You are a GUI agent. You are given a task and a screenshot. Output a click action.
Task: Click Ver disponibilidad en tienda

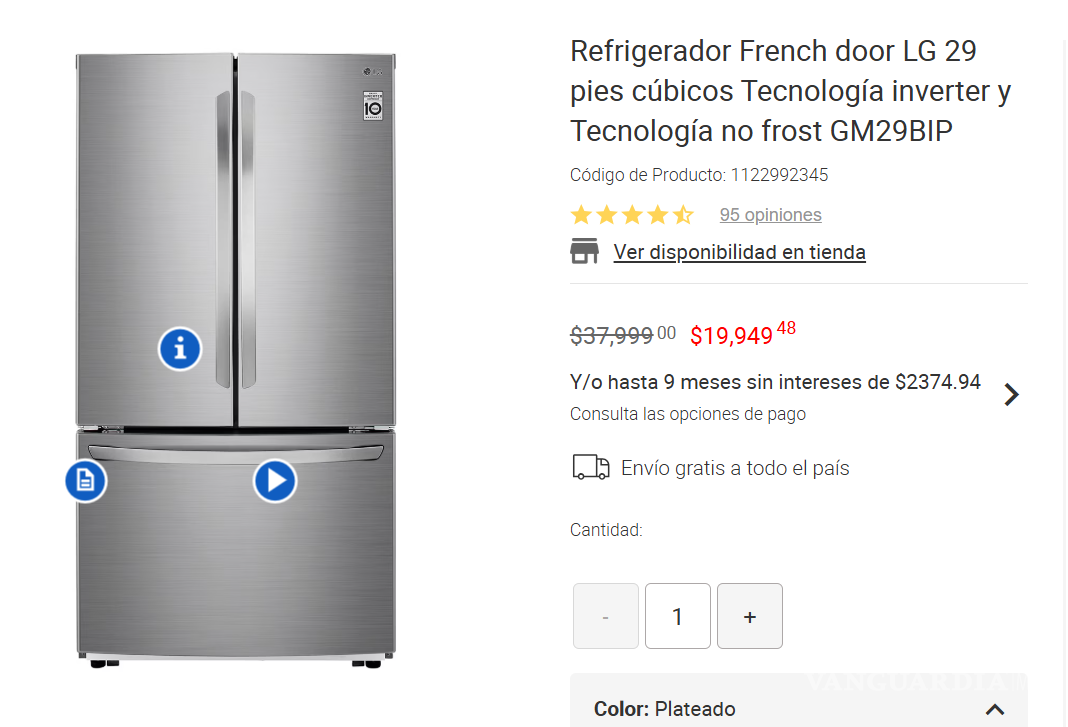pyautogui.click(x=739, y=252)
